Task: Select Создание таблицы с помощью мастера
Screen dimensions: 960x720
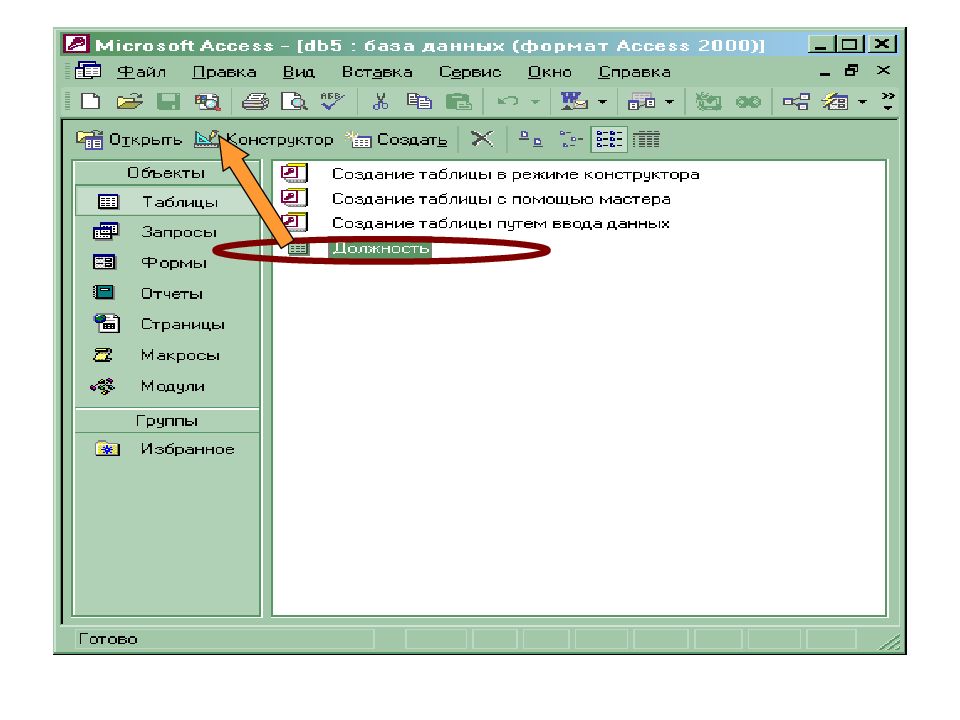Action: click(x=476, y=199)
